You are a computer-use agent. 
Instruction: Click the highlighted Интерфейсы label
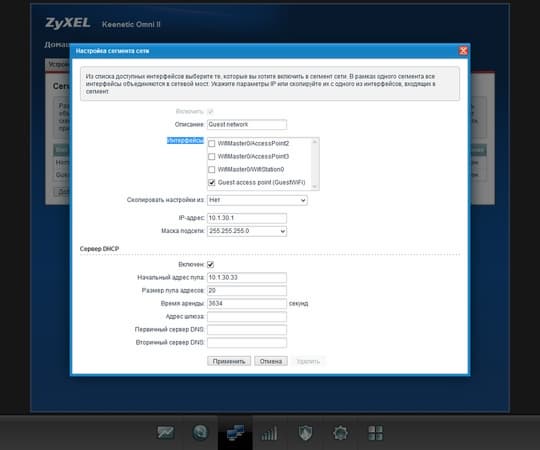(185, 140)
